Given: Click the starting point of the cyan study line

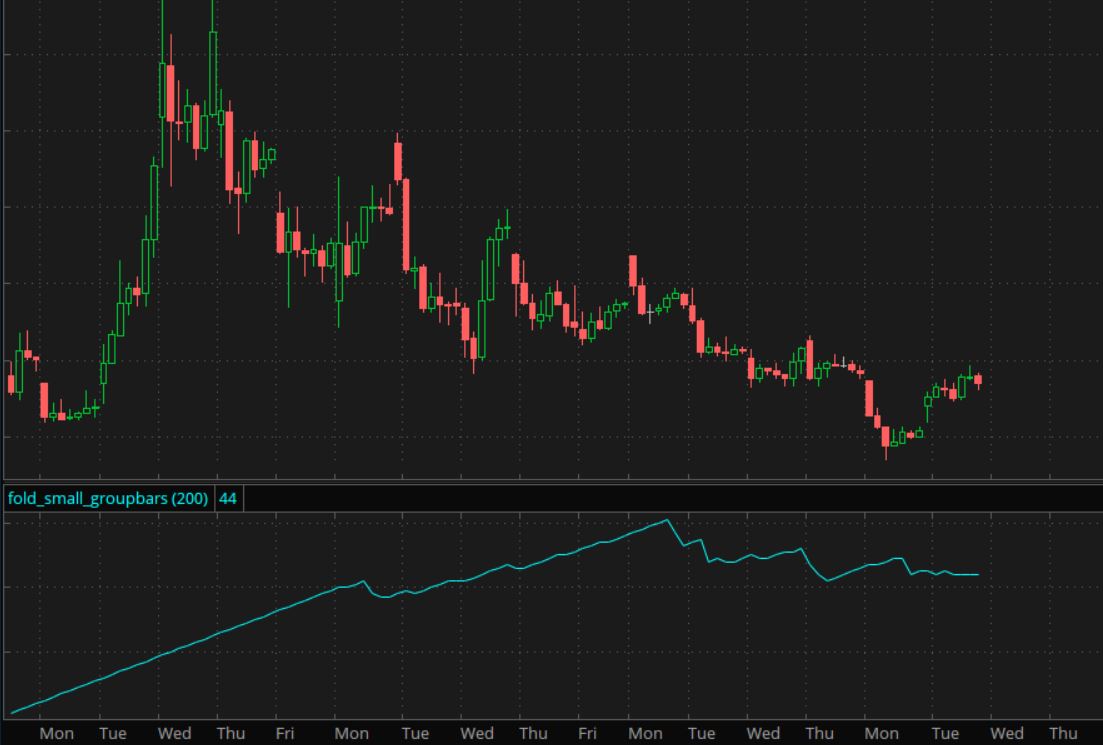Looking at the screenshot, I should 12,713.
